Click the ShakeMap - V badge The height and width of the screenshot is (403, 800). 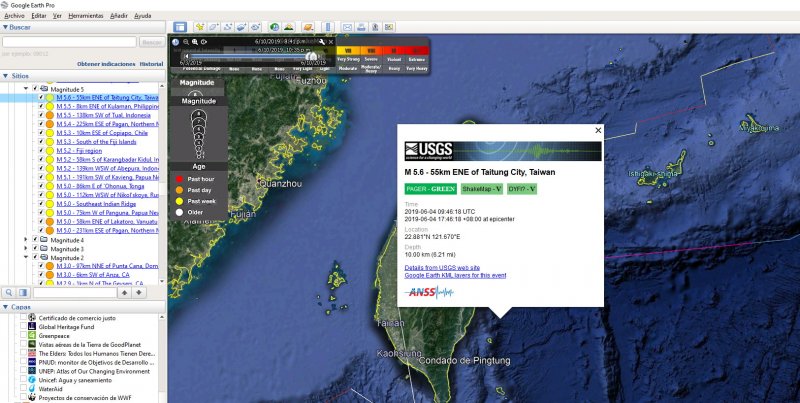click(x=482, y=189)
